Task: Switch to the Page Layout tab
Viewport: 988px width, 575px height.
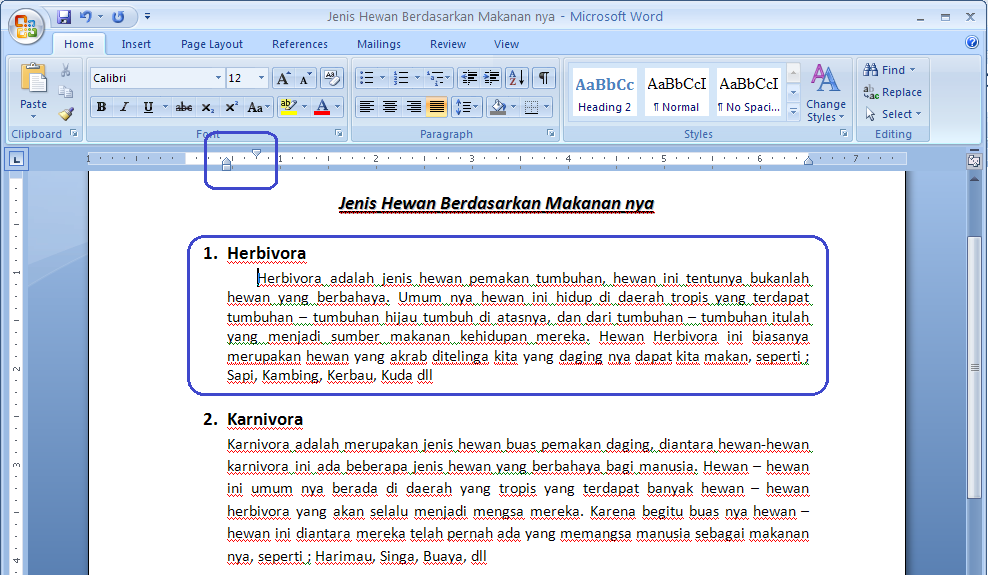Action: tap(212, 44)
